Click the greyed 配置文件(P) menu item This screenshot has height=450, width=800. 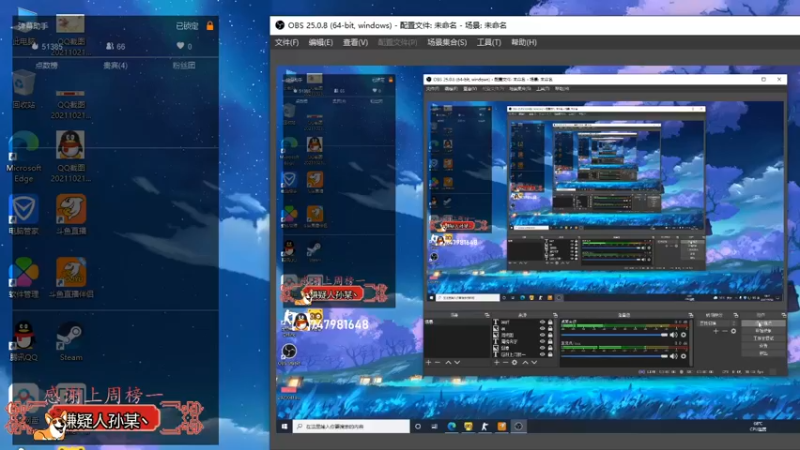click(397, 42)
